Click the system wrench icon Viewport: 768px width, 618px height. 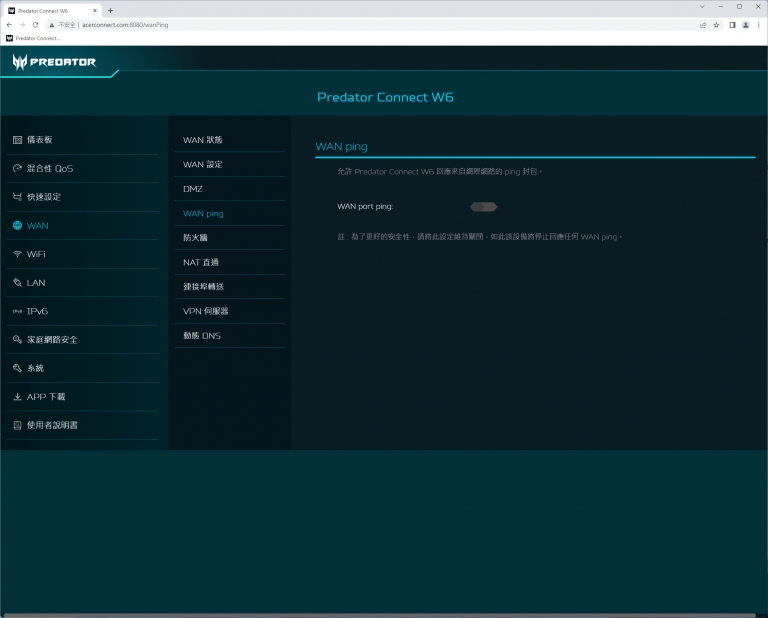click(x=17, y=368)
